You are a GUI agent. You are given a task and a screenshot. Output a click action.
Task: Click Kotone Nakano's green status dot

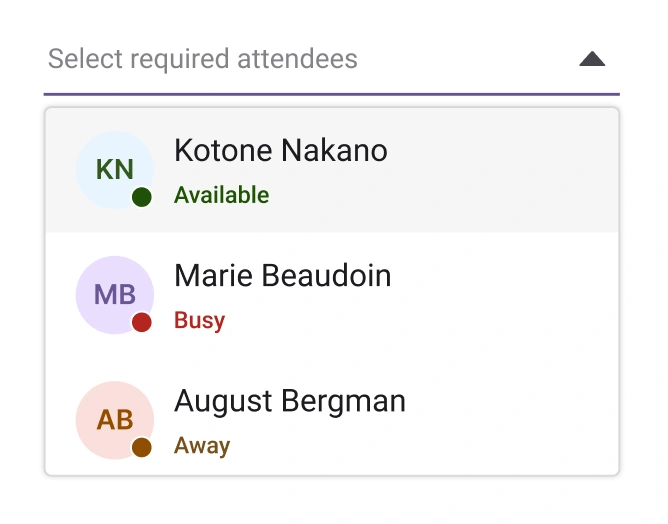pyautogui.click(x=142, y=197)
